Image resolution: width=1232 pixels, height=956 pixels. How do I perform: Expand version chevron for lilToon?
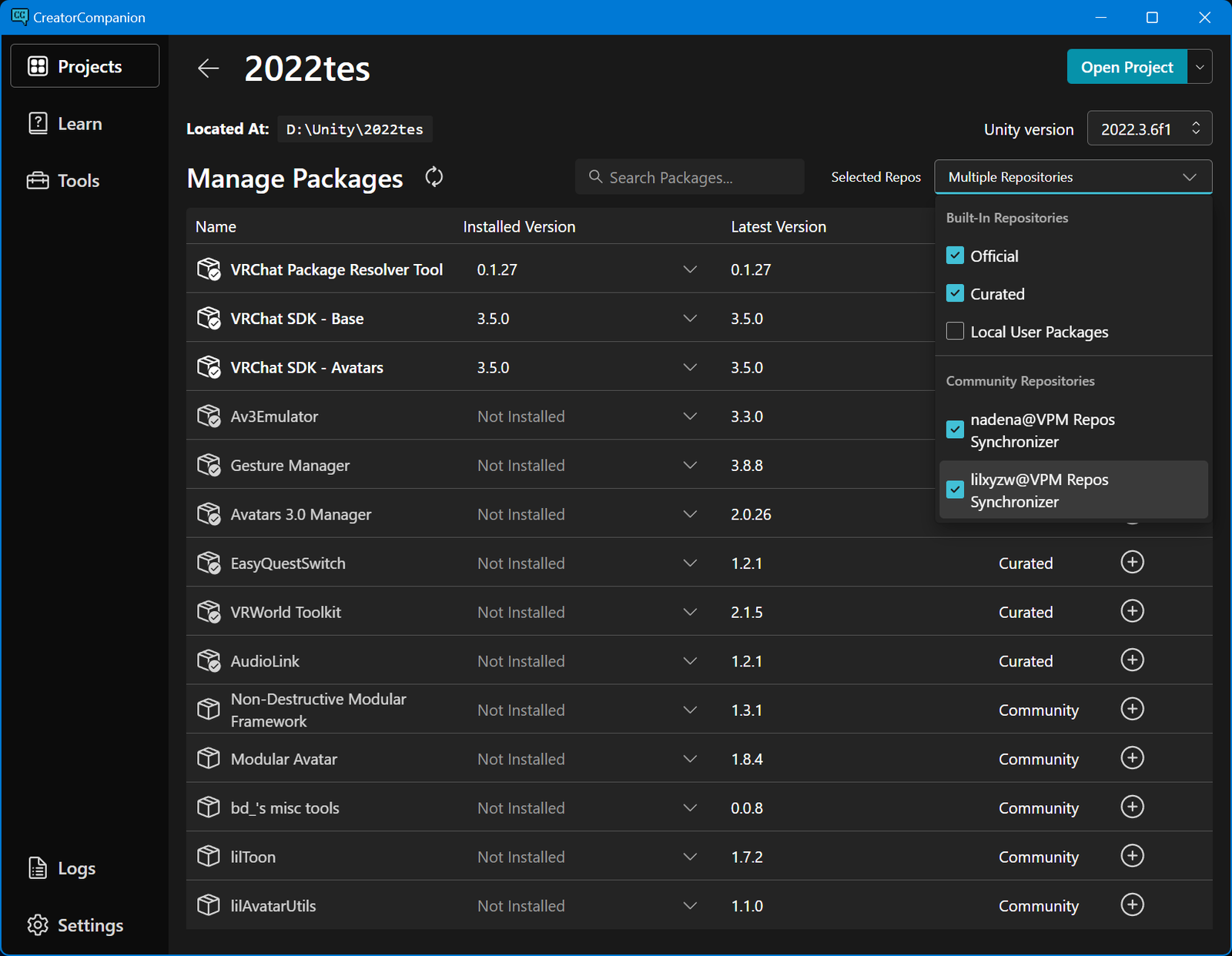click(690, 857)
